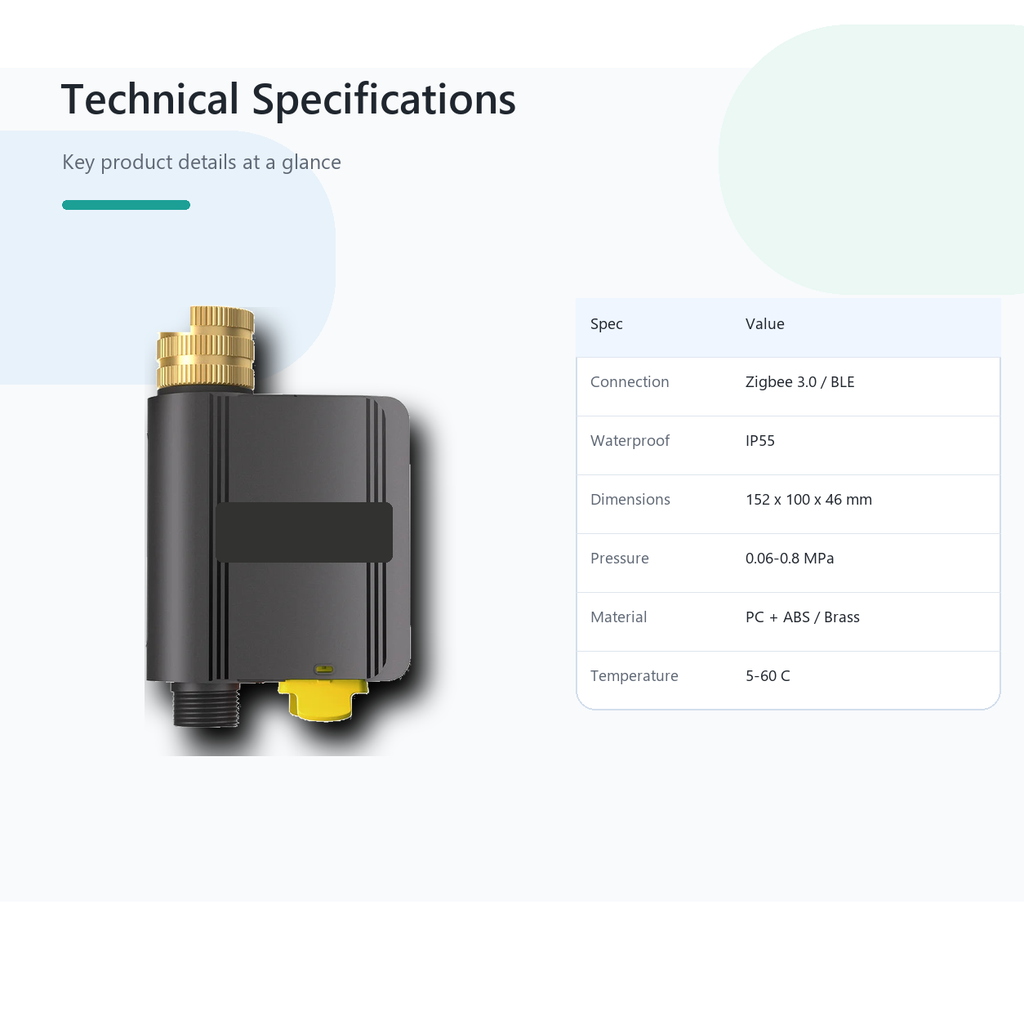
Task: Select the '0.06-0.8 MPa' value
Action: tap(790, 558)
